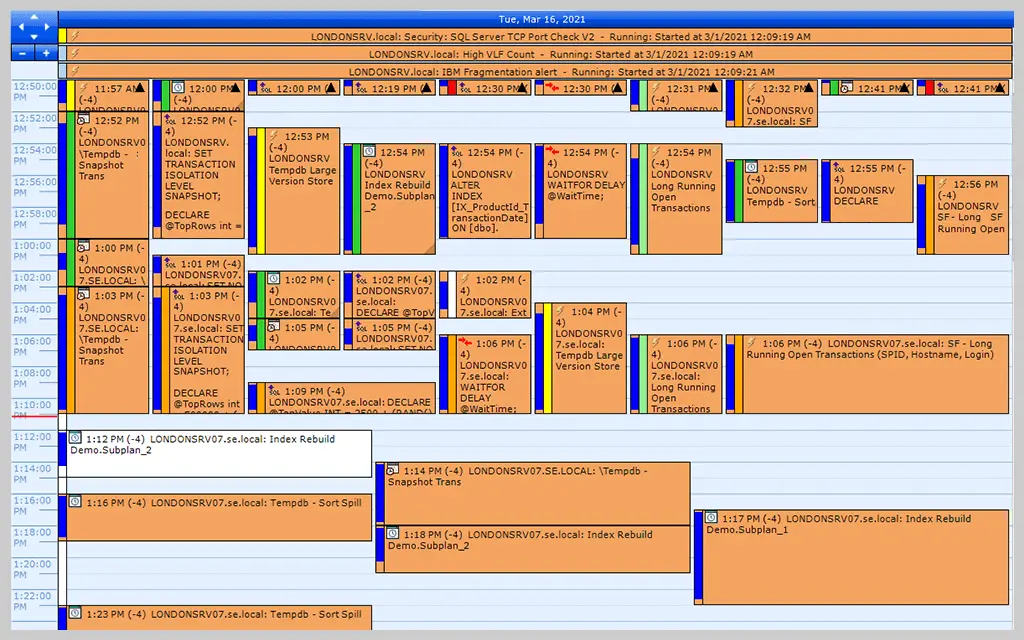Click the lightning icon on the 12:53 PM Tempdb Large Version Store event
This screenshot has height=640, width=1024.
(x=273, y=136)
